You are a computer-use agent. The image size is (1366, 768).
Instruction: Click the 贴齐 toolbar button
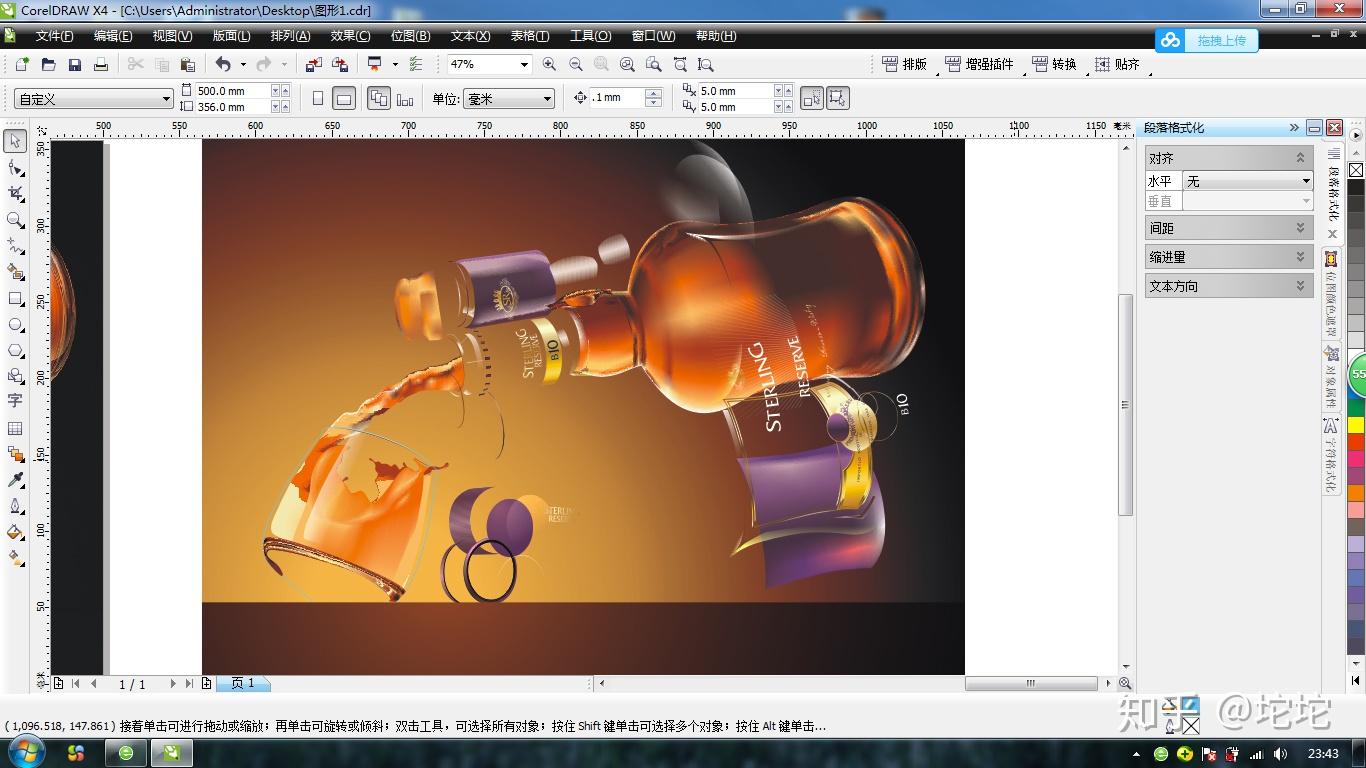point(1117,64)
